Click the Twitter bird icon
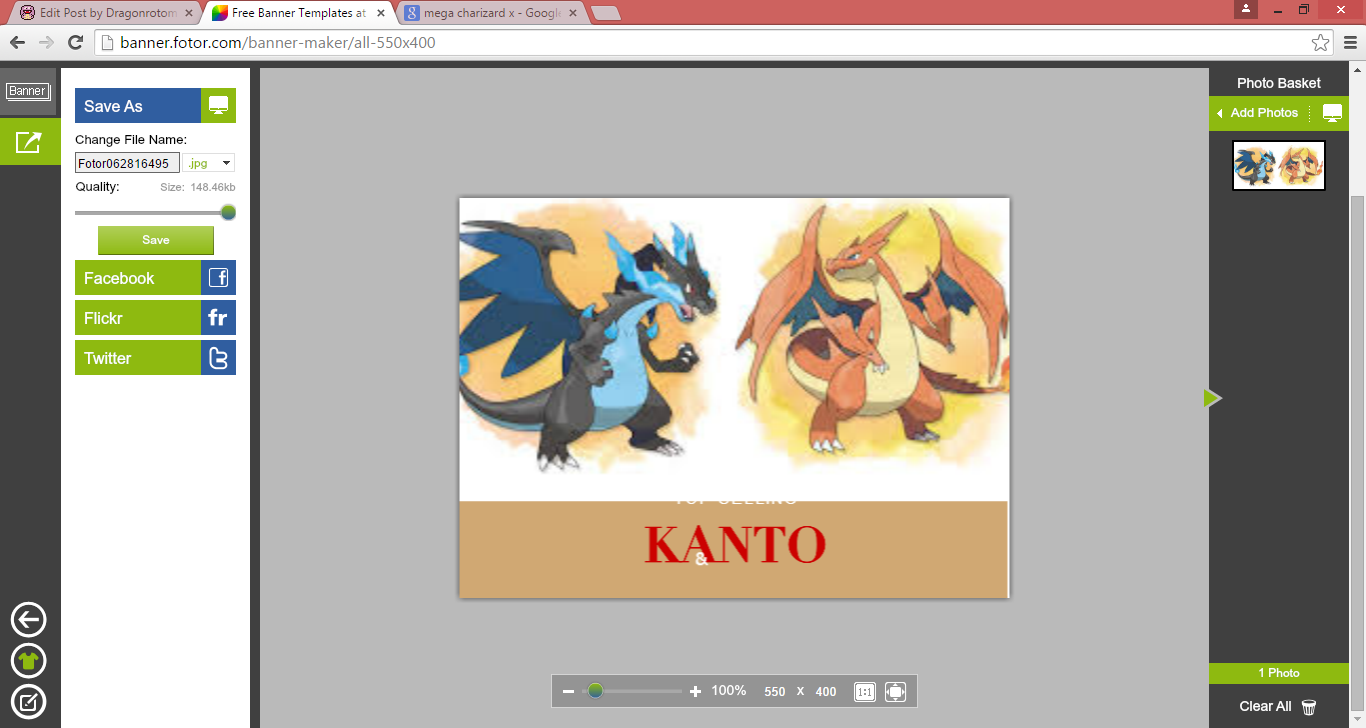 point(218,358)
